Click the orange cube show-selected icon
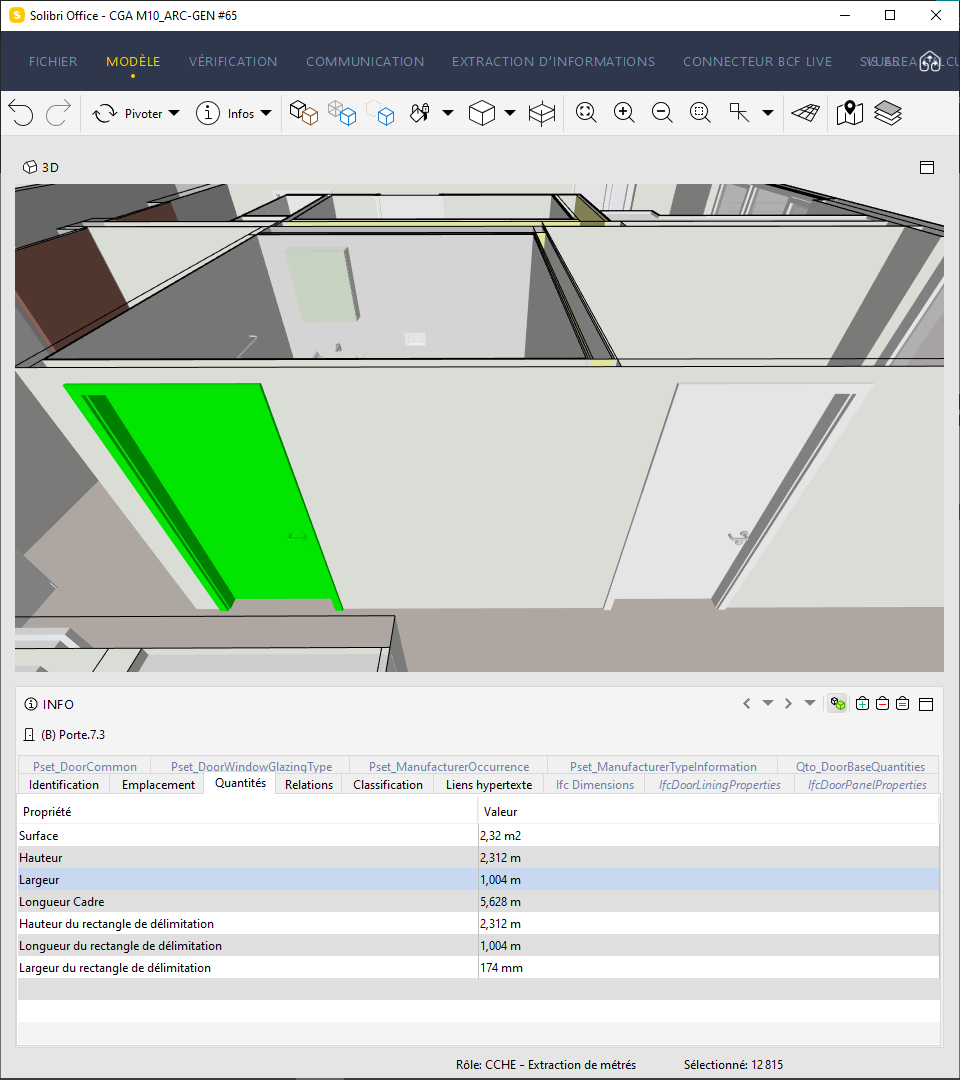 pos(304,112)
